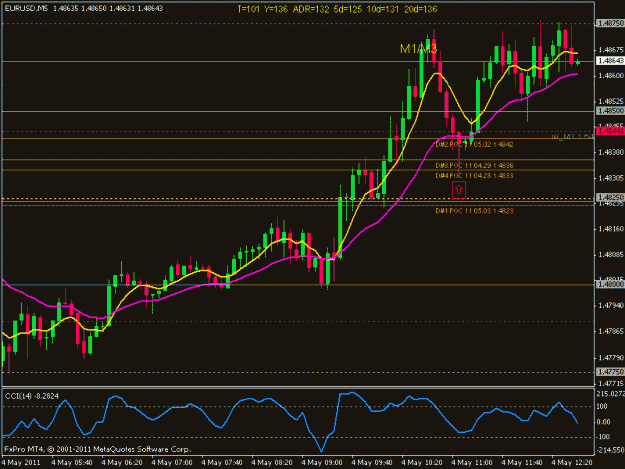Click the red up-arrow signal marker

pyautogui.click(x=459, y=190)
